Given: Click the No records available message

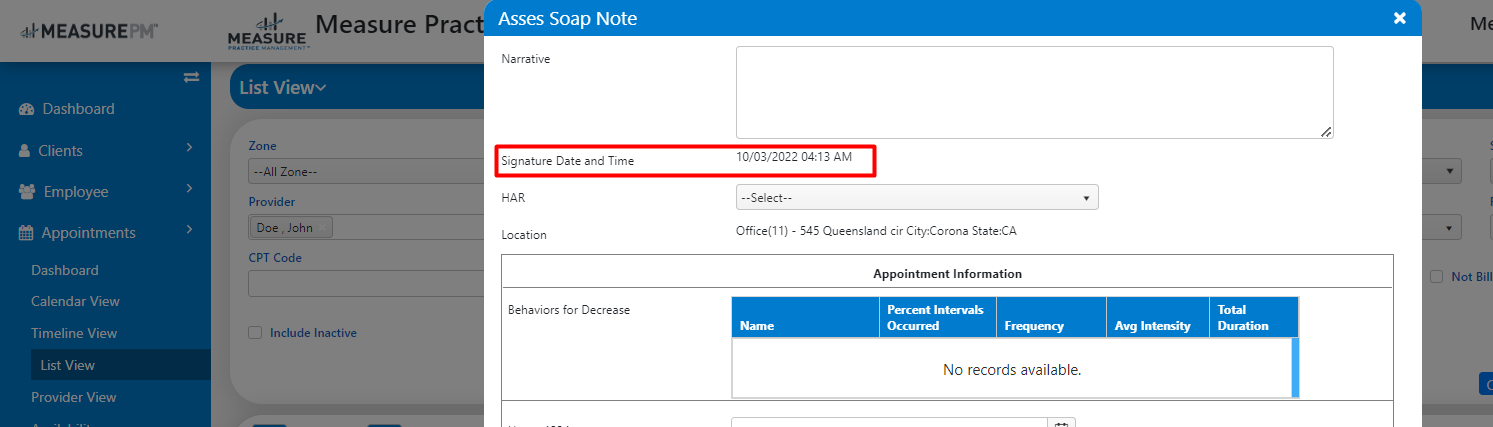Looking at the screenshot, I should (1012, 370).
